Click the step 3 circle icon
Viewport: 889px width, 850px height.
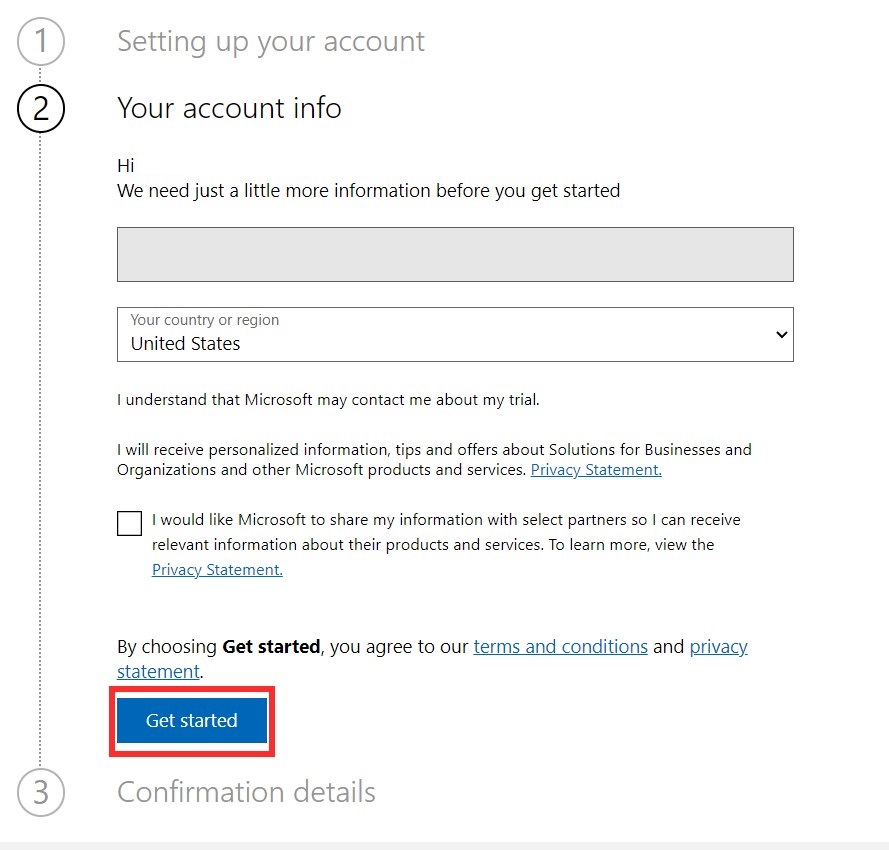tap(41, 792)
